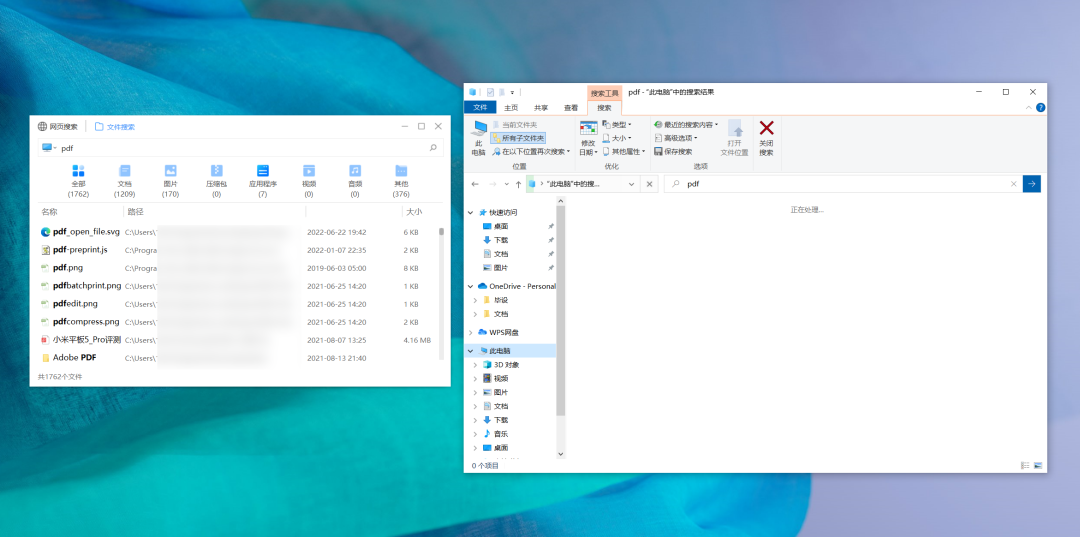Open the 类型 dropdown in ribbon
This screenshot has width=1080, height=537.
[x=617, y=125]
